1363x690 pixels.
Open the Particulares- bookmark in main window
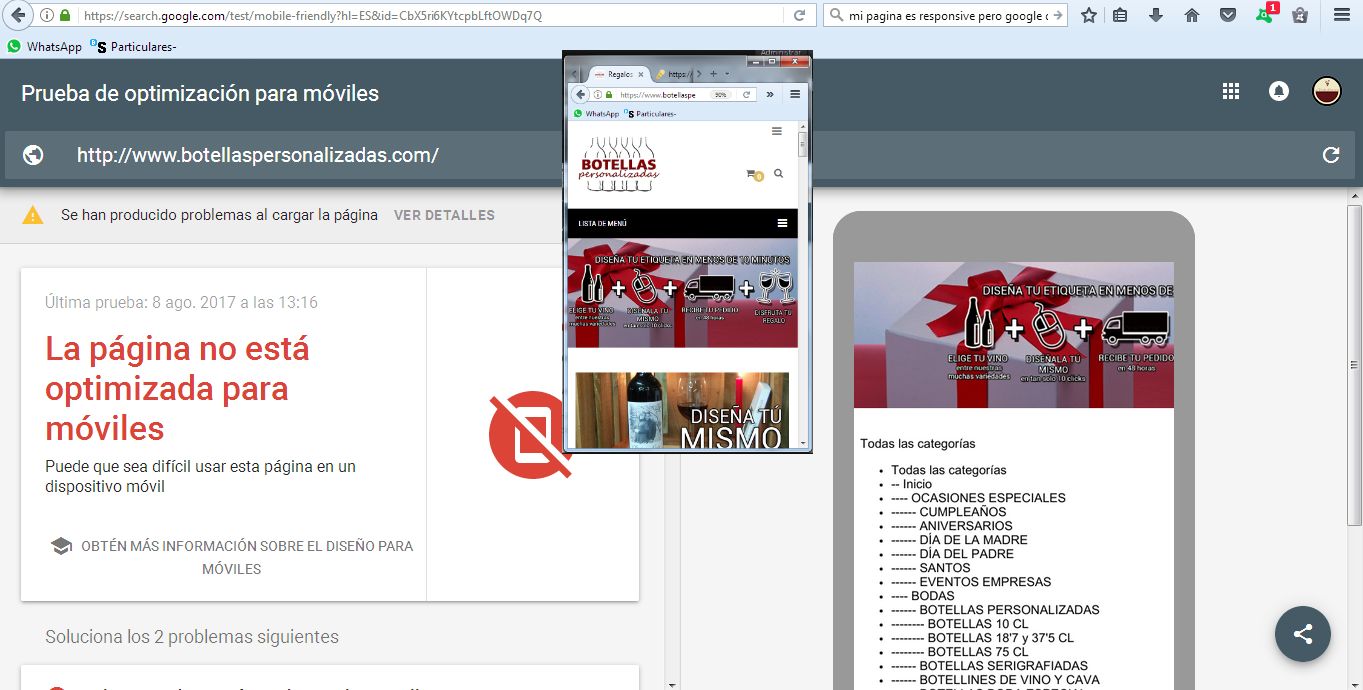pos(133,46)
